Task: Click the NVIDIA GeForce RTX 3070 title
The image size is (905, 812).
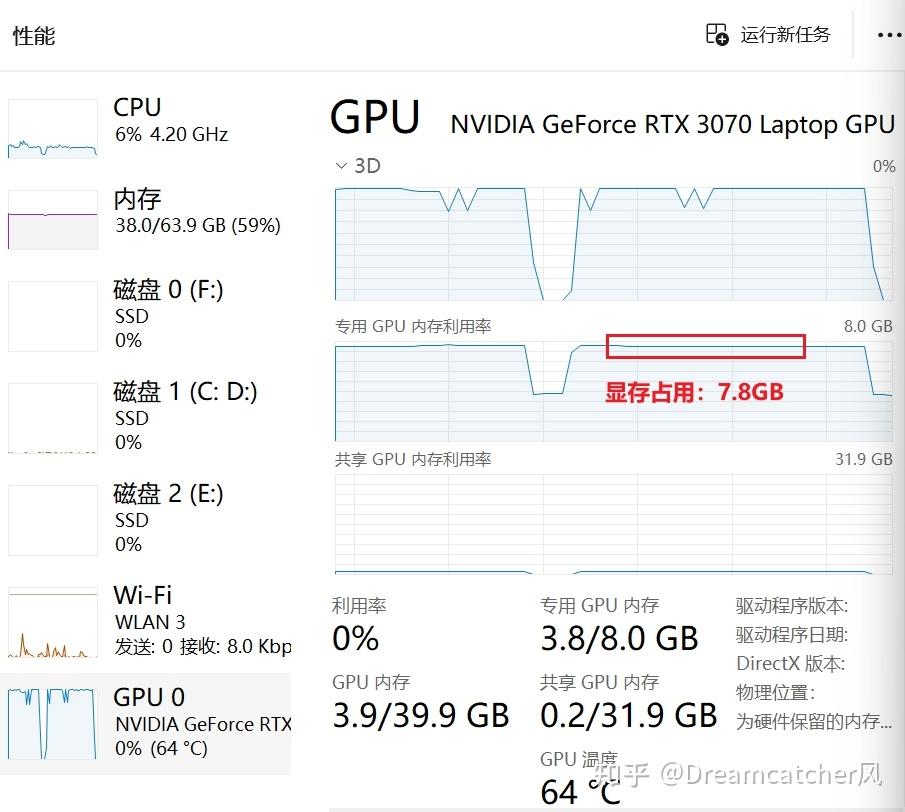Action: click(672, 124)
